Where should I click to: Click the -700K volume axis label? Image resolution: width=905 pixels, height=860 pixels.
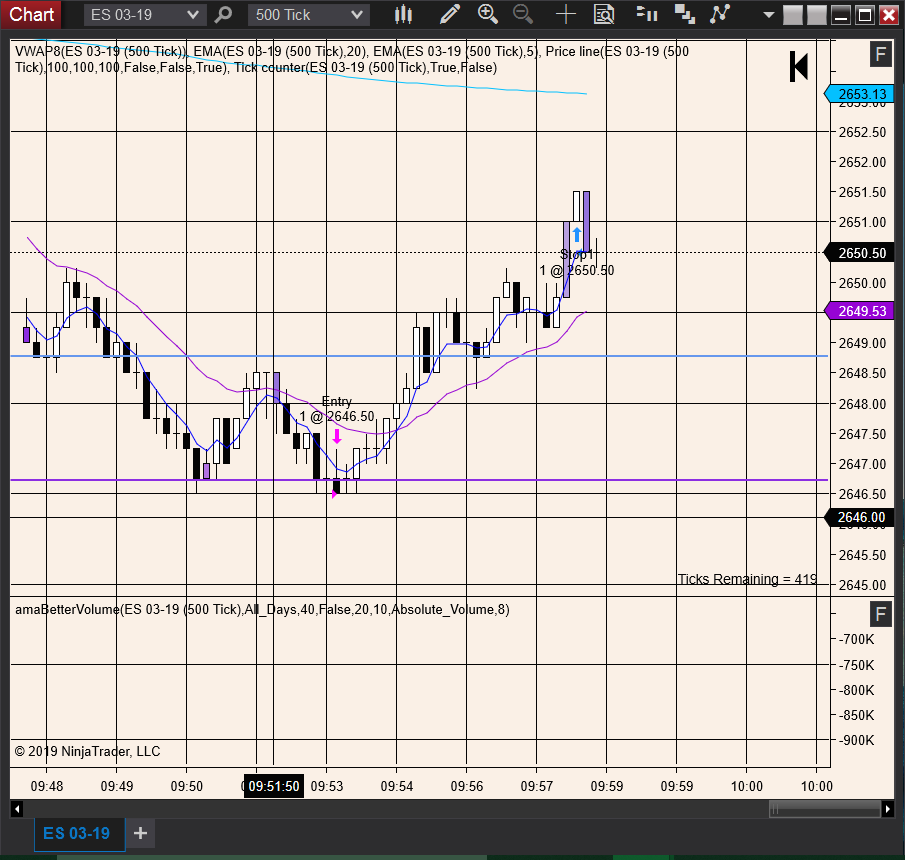(x=857, y=640)
